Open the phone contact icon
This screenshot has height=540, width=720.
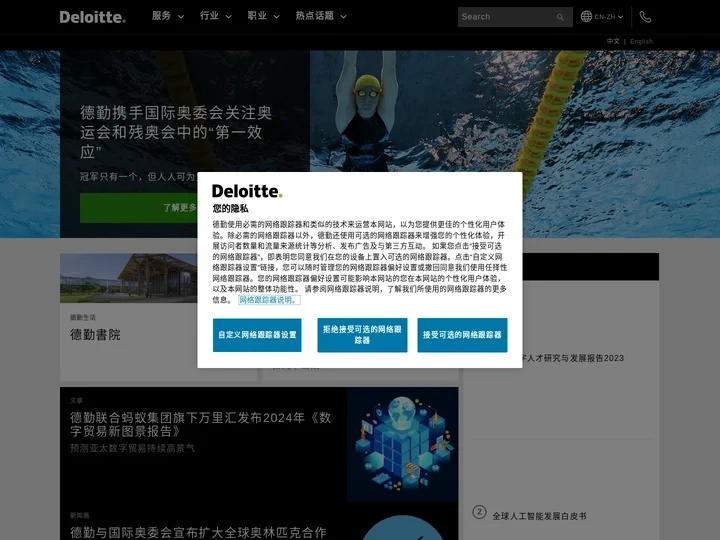click(x=645, y=17)
